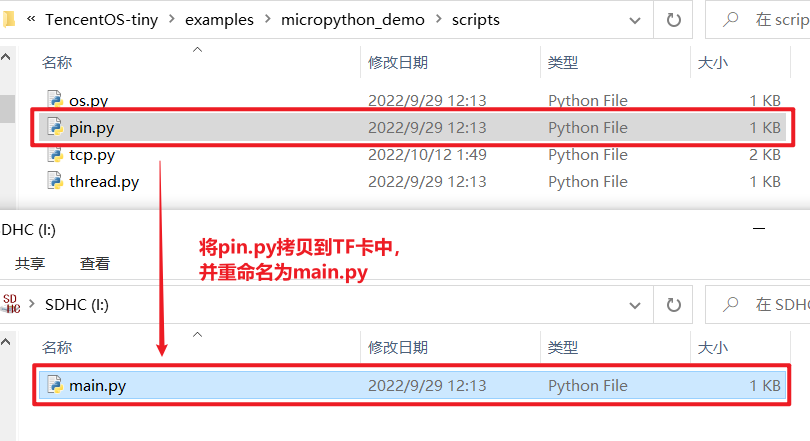Click the os.py file icon

point(55,99)
